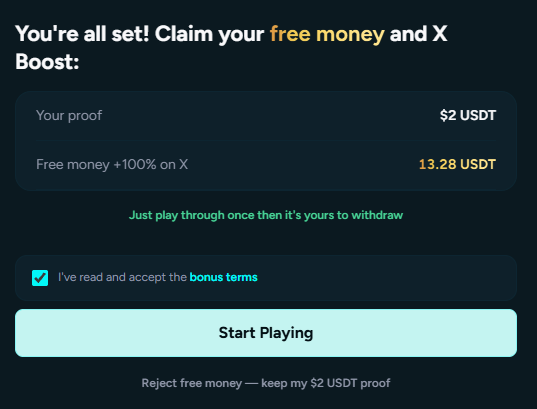Click "Reject free money" words at bottom
Screen dimensions: 537x409
pyautogui.click(x=192, y=383)
